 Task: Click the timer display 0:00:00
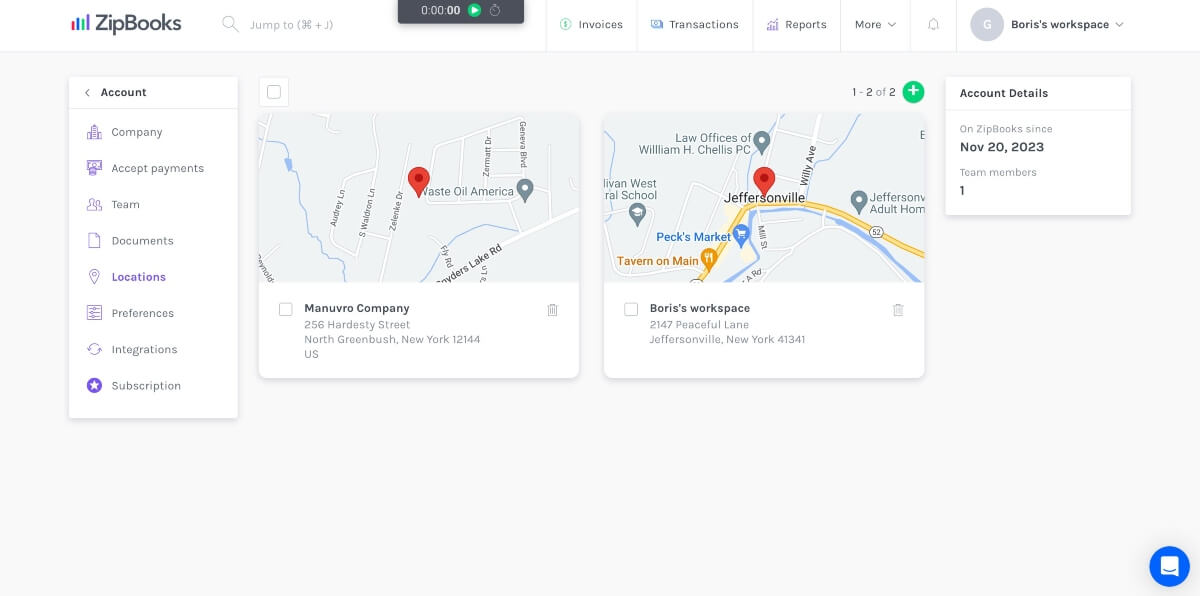pyautogui.click(x=441, y=10)
